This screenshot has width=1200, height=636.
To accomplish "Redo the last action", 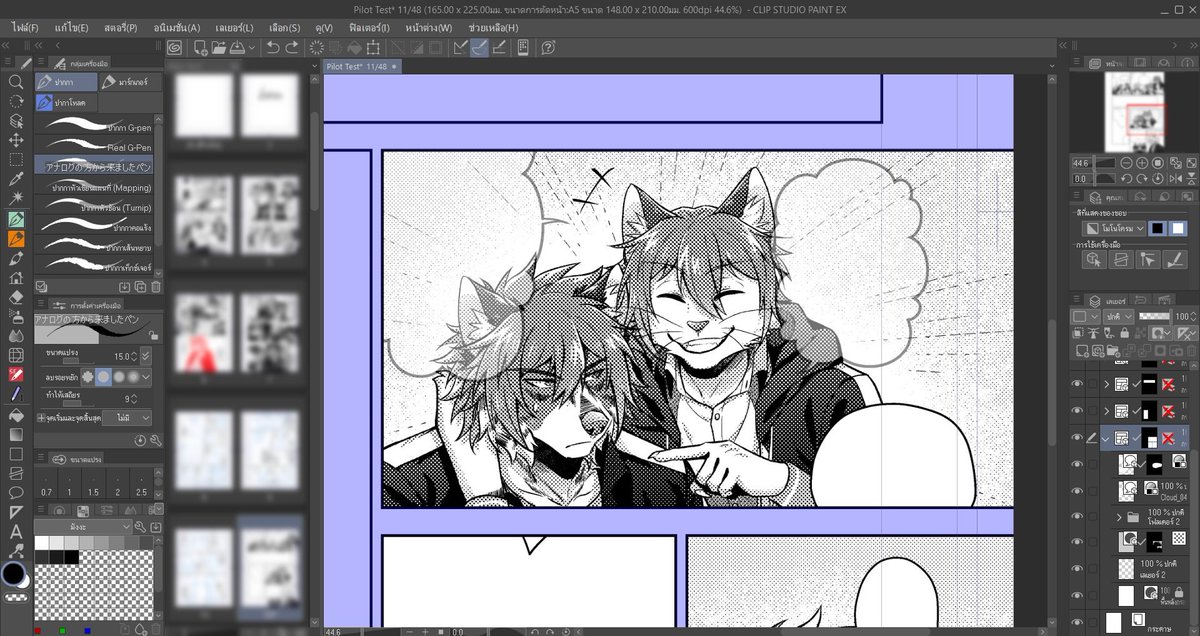I will [x=292, y=47].
